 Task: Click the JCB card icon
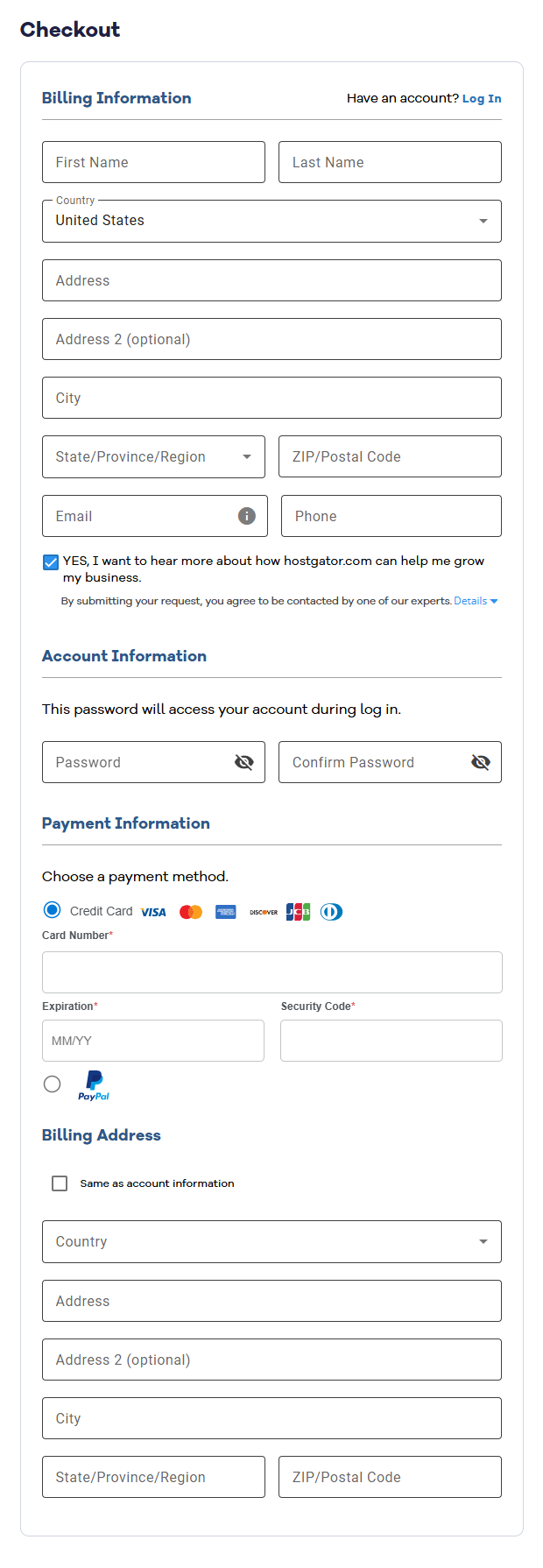[297, 911]
